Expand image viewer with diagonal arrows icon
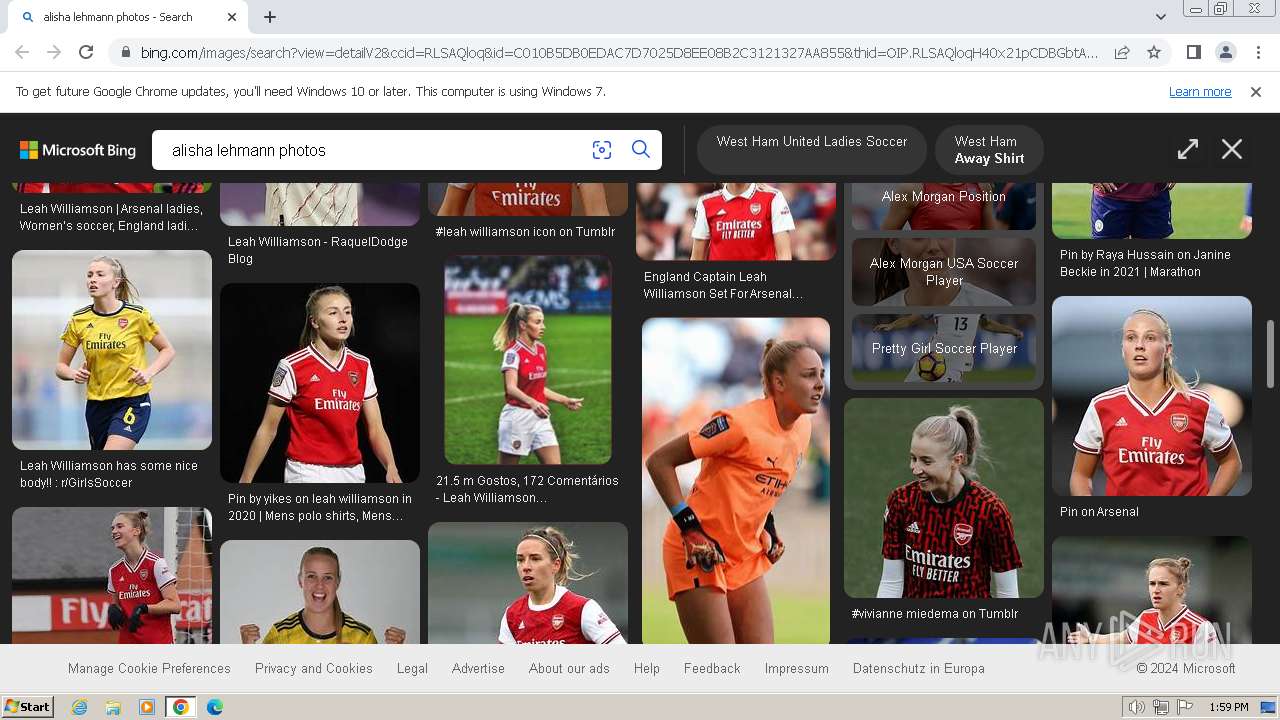Image resolution: width=1280 pixels, height=720 pixels. (x=1188, y=149)
